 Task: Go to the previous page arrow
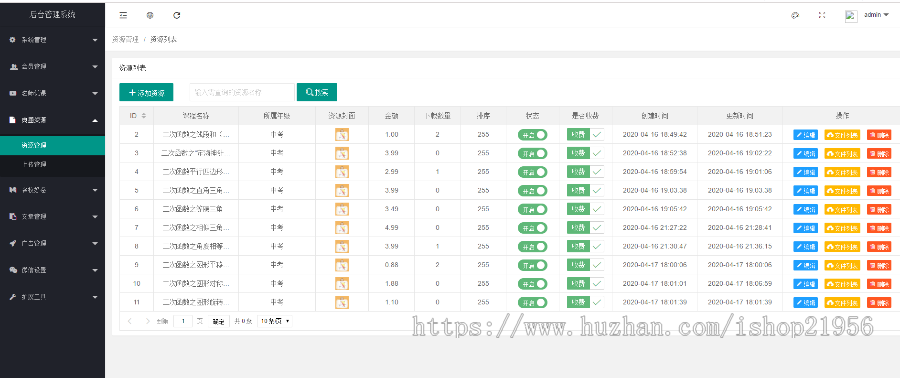coord(130,321)
